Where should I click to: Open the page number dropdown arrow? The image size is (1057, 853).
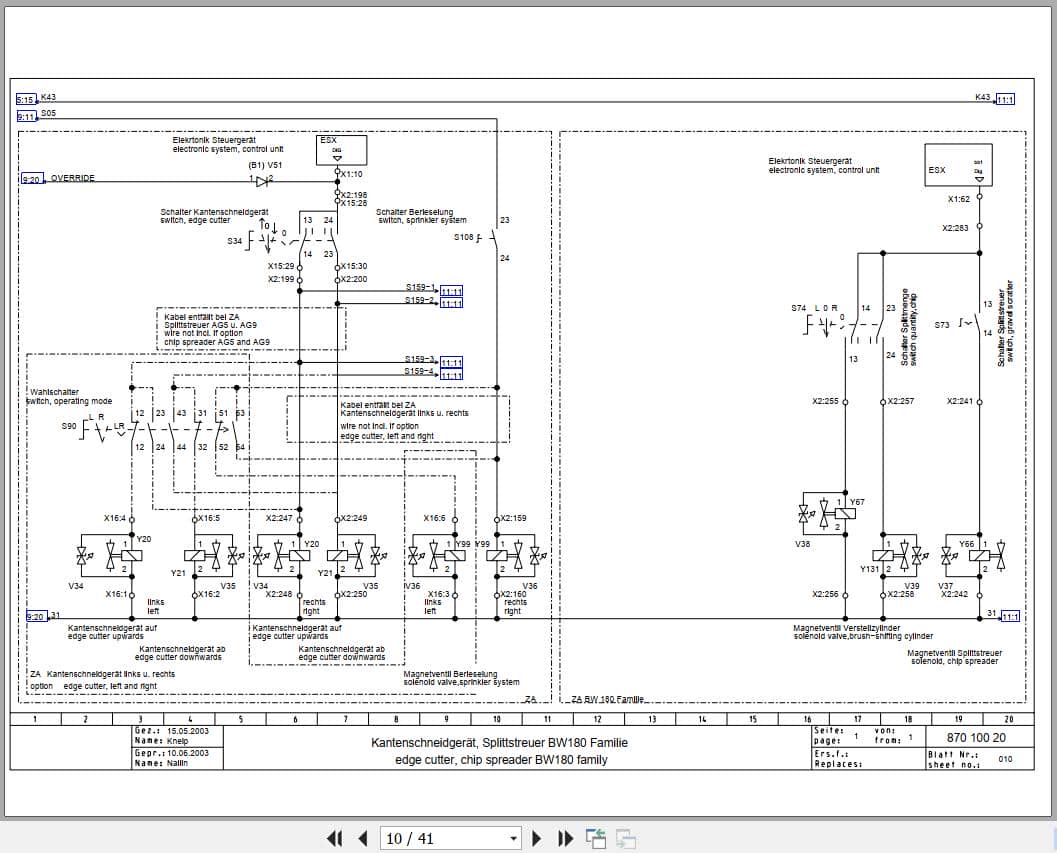(514, 839)
